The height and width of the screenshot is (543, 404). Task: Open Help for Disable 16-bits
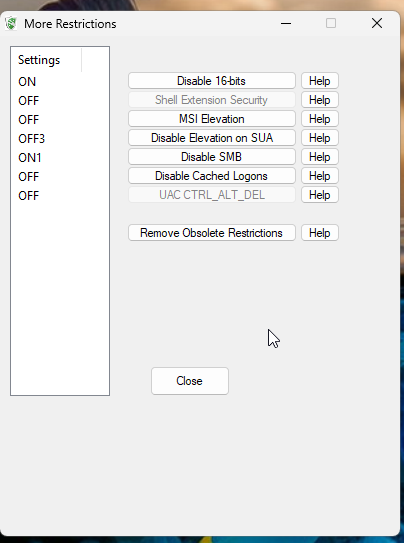pyautogui.click(x=320, y=81)
